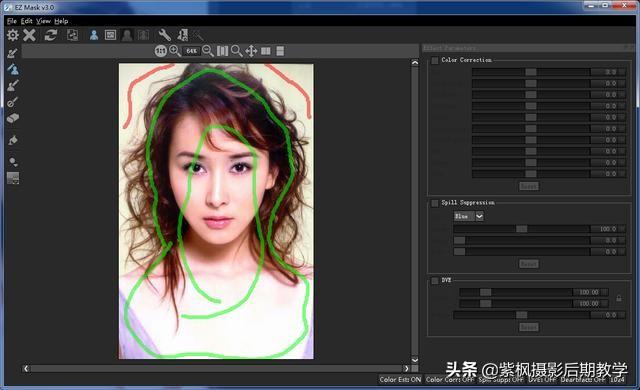640x390 pixels.
Task: Click the Spill Suppression 100.0 slider handle
Action: click(x=522, y=229)
